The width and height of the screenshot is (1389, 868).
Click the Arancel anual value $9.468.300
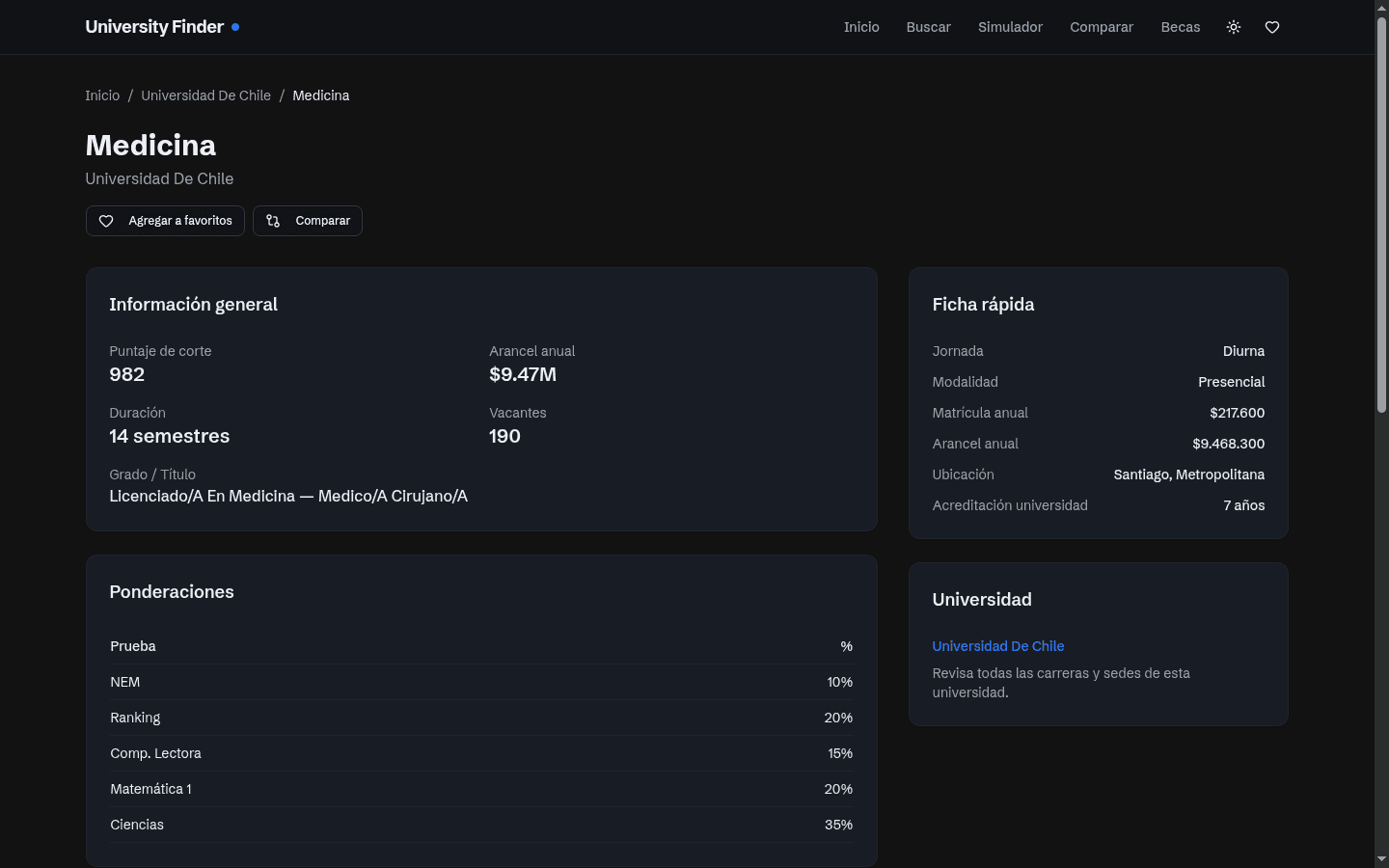[1228, 444]
